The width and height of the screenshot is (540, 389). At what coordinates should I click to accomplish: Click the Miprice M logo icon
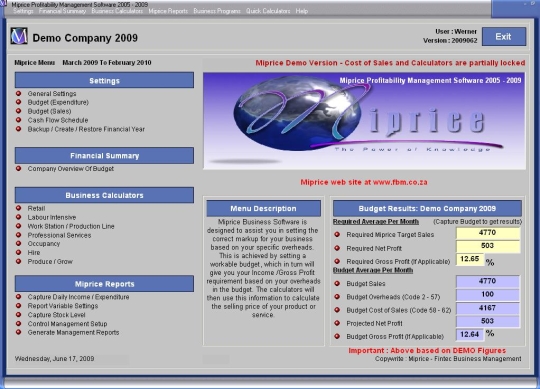pos(19,36)
